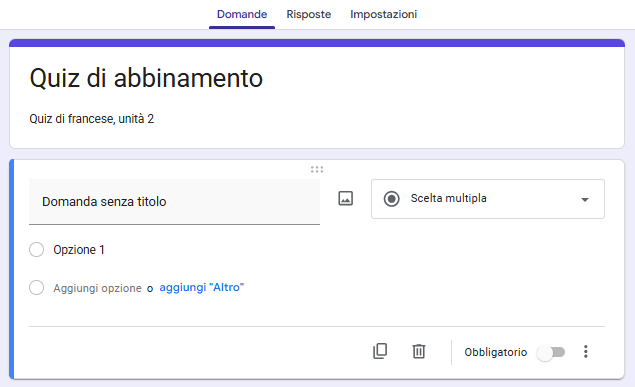Click the radio circle beside Aggiungi opzione
This screenshot has width=635, height=387.
pos(36,287)
